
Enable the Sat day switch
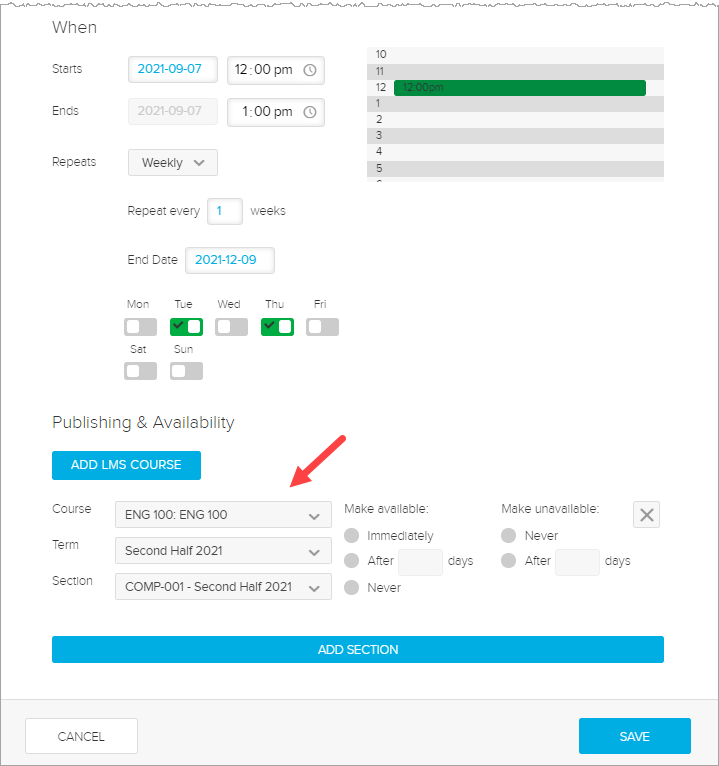[x=140, y=371]
